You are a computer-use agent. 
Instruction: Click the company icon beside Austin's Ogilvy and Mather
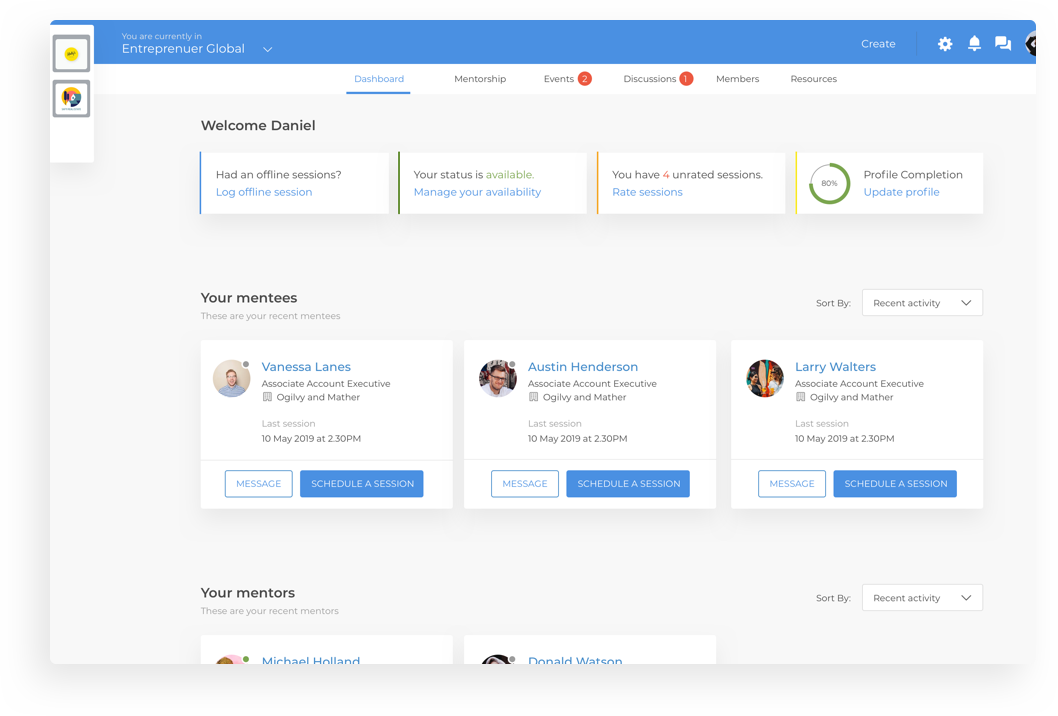[x=534, y=397]
